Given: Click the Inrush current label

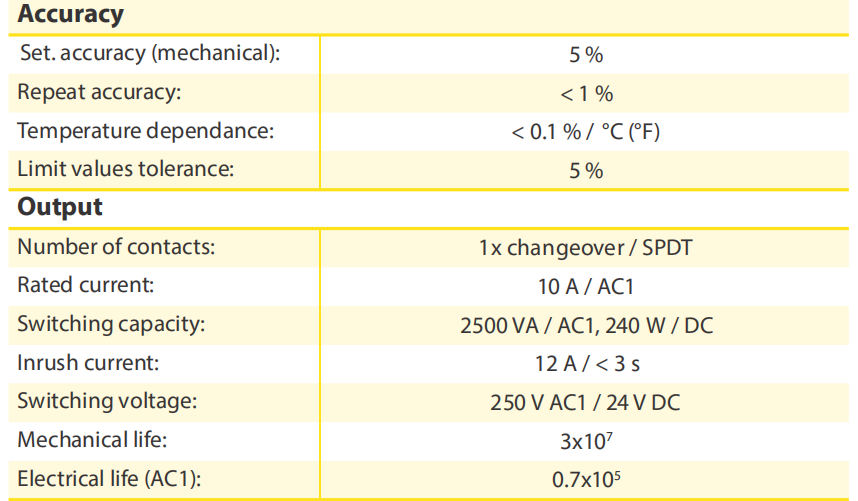Looking at the screenshot, I should [x=88, y=363].
